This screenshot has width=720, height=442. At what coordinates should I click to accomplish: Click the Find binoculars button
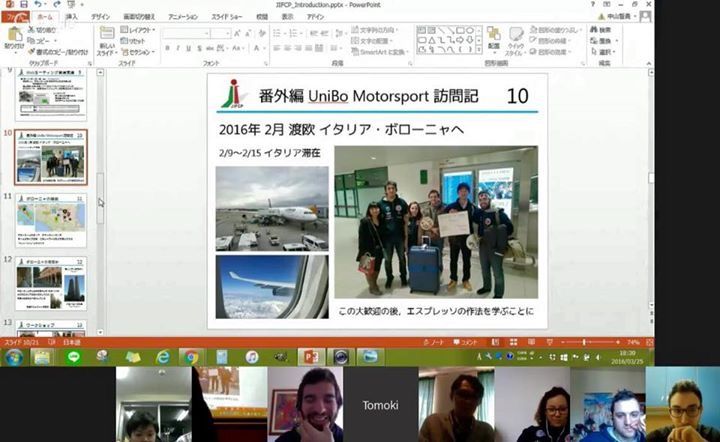point(601,30)
